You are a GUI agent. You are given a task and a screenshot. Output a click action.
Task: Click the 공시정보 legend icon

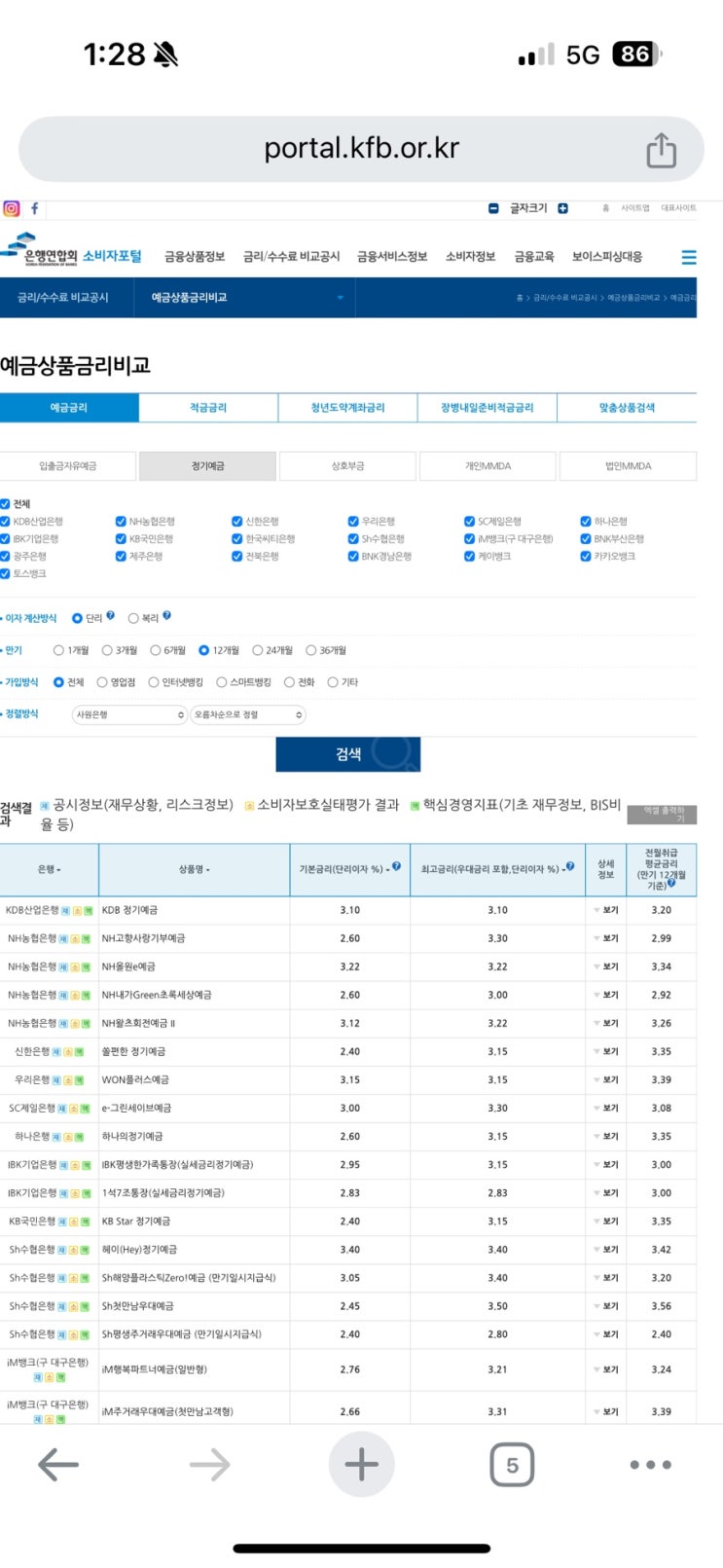point(45,806)
